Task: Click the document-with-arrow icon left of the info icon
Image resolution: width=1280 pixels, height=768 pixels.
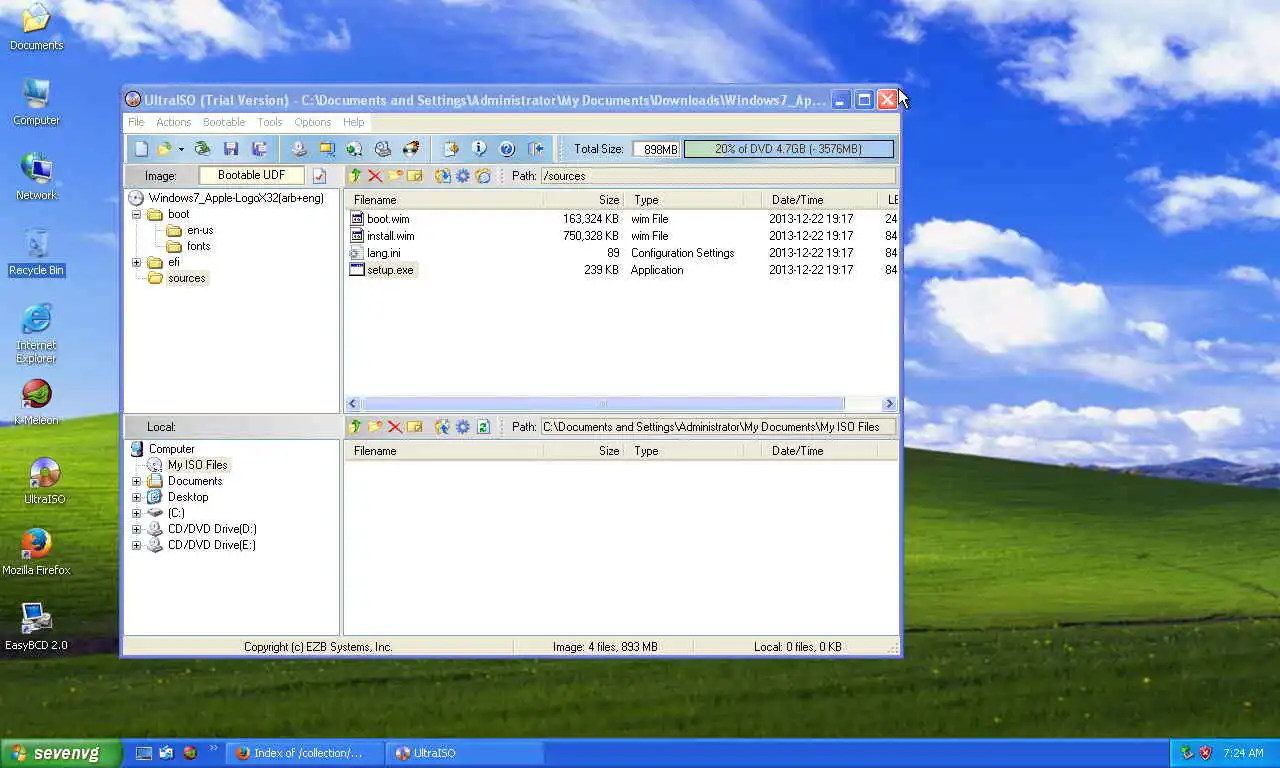Action: point(451,149)
